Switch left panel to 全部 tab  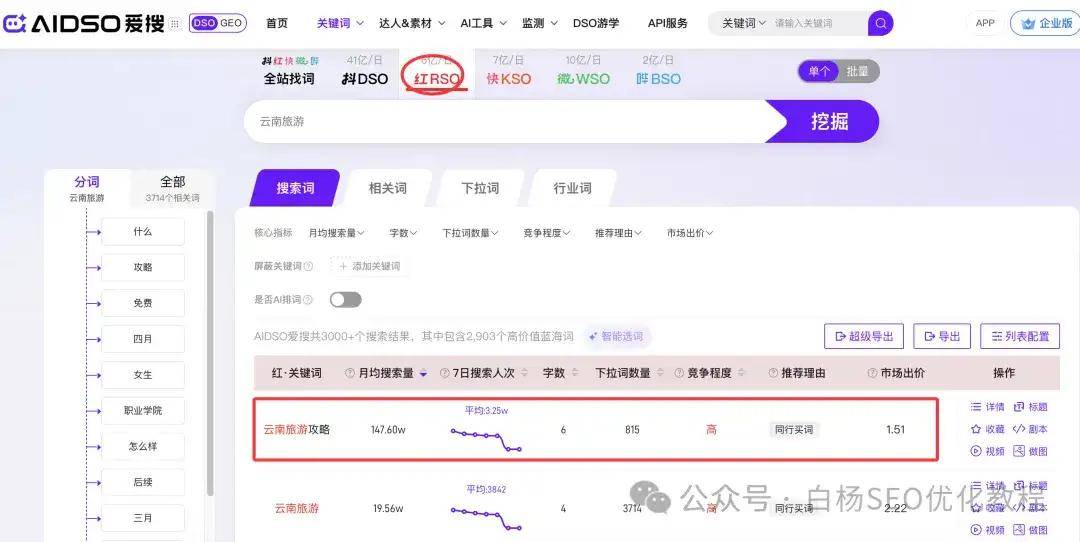click(x=172, y=189)
